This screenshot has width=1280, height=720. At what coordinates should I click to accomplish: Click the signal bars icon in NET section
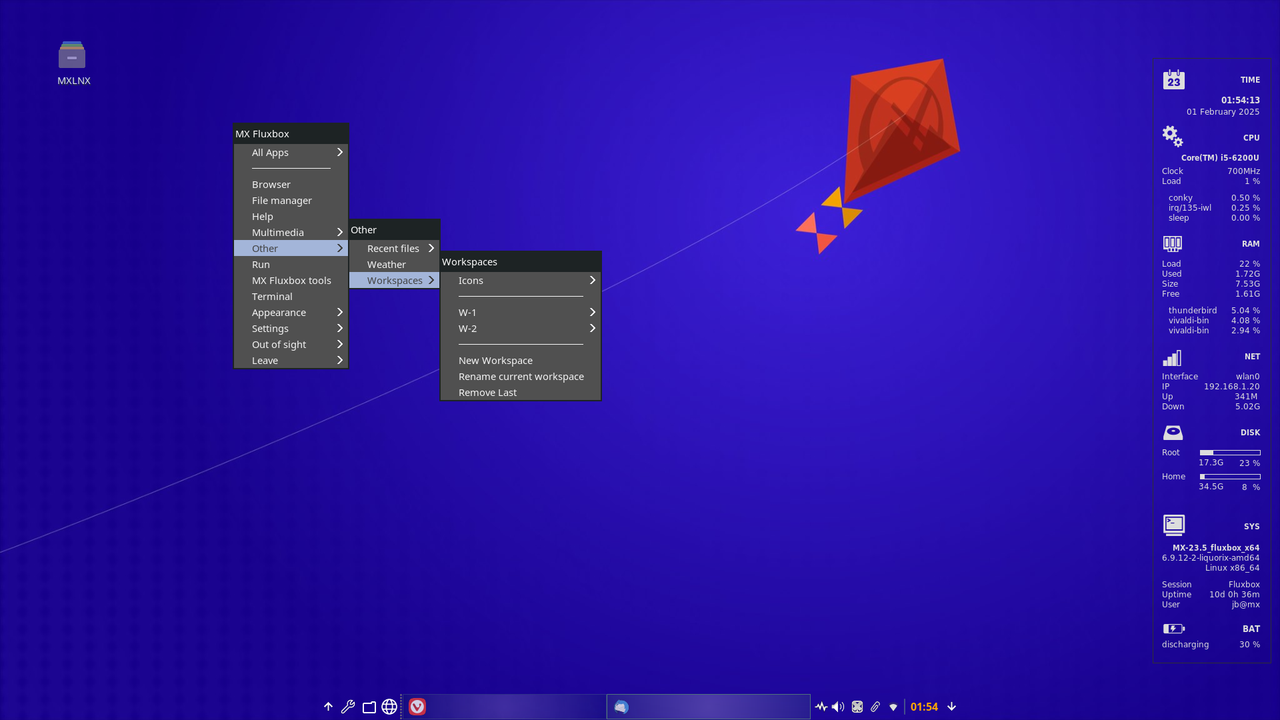1172,357
